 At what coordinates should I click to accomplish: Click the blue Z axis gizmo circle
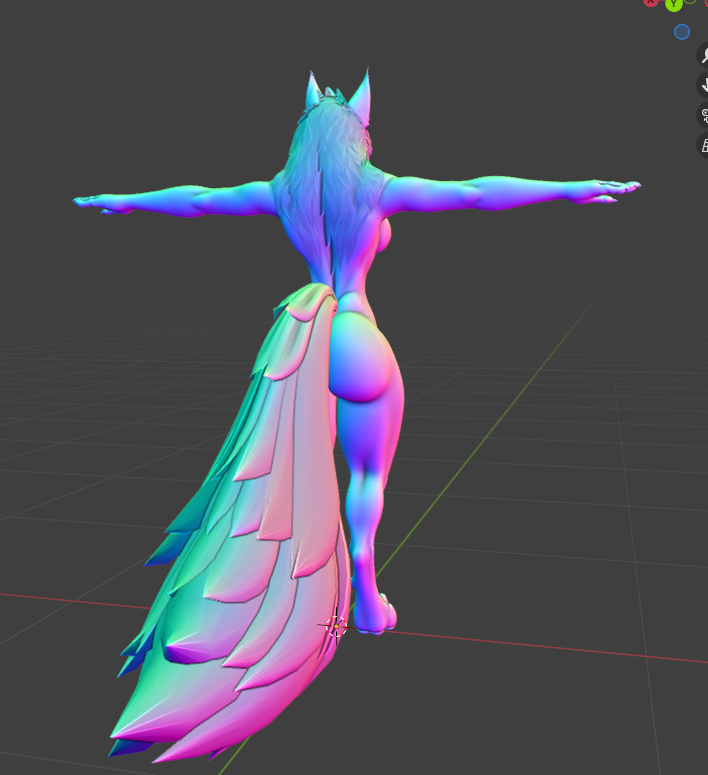682,32
